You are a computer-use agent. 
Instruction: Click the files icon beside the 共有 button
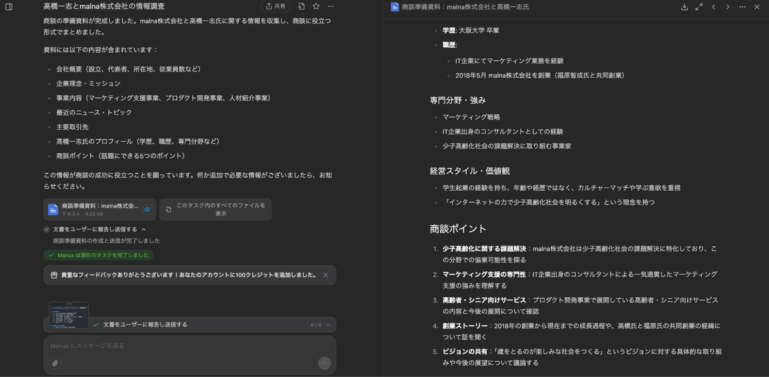[302, 6]
